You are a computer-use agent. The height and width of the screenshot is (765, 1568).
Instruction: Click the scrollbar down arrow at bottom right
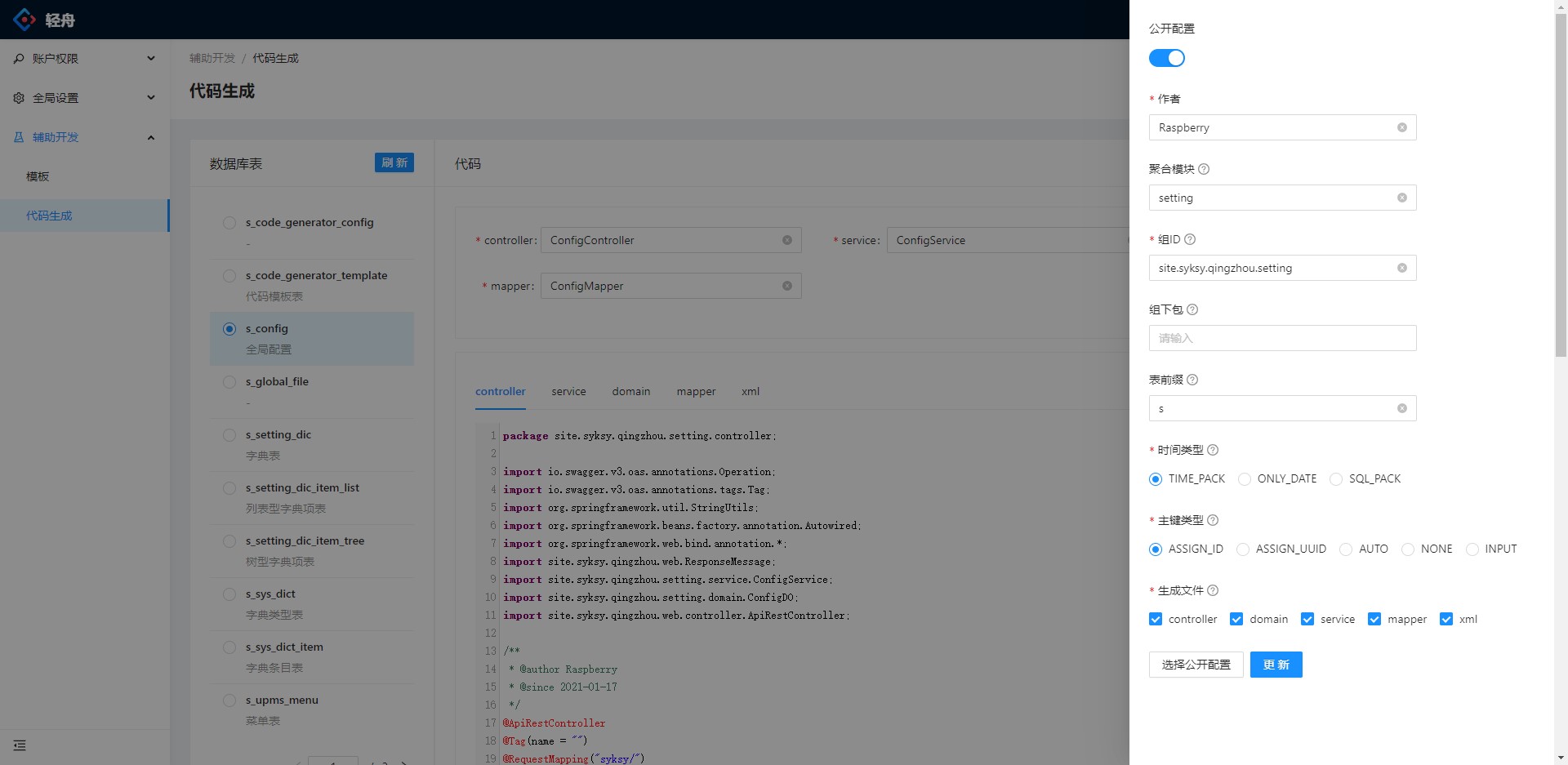tap(1561, 758)
